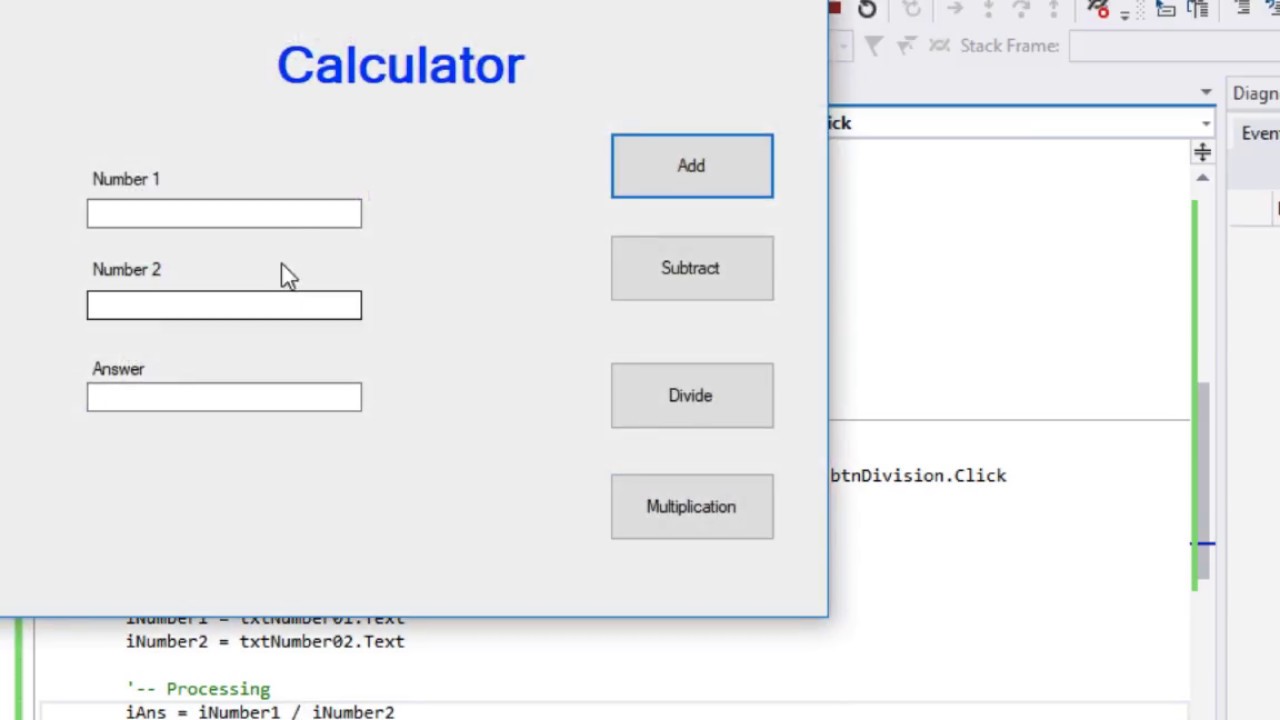Screen dimensions: 1280x720
Task: Click the Restart debugging icon
Action: coord(867,9)
